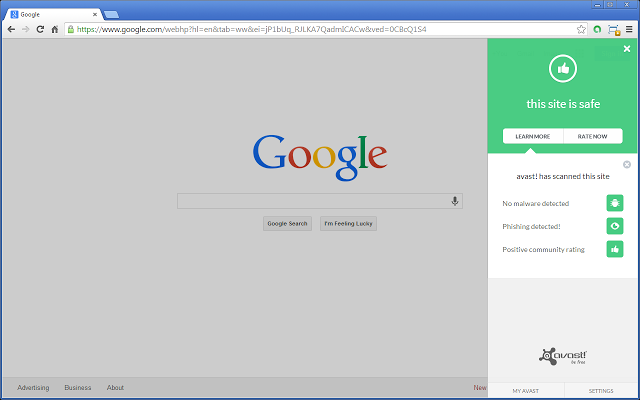This screenshot has height=400, width=640.
Task: Click the 'Positive community rating' text
Action: tap(543, 249)
